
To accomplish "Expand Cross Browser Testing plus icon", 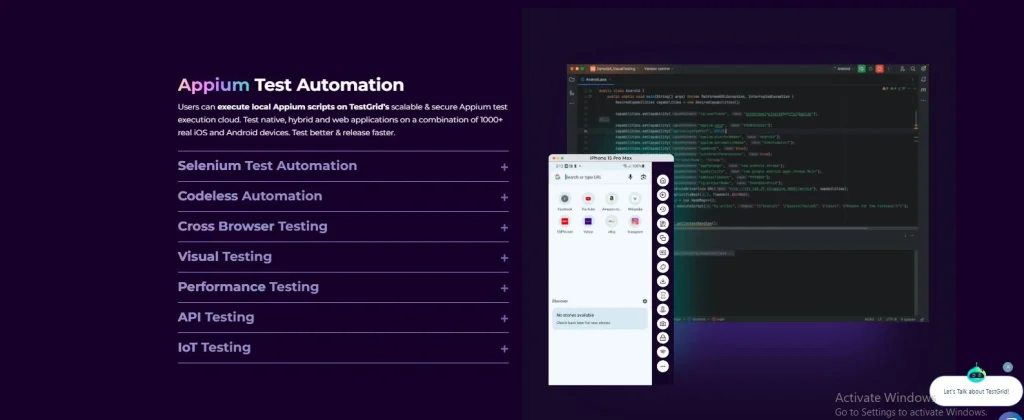I will pyautogui.click(x=504, y=227).
